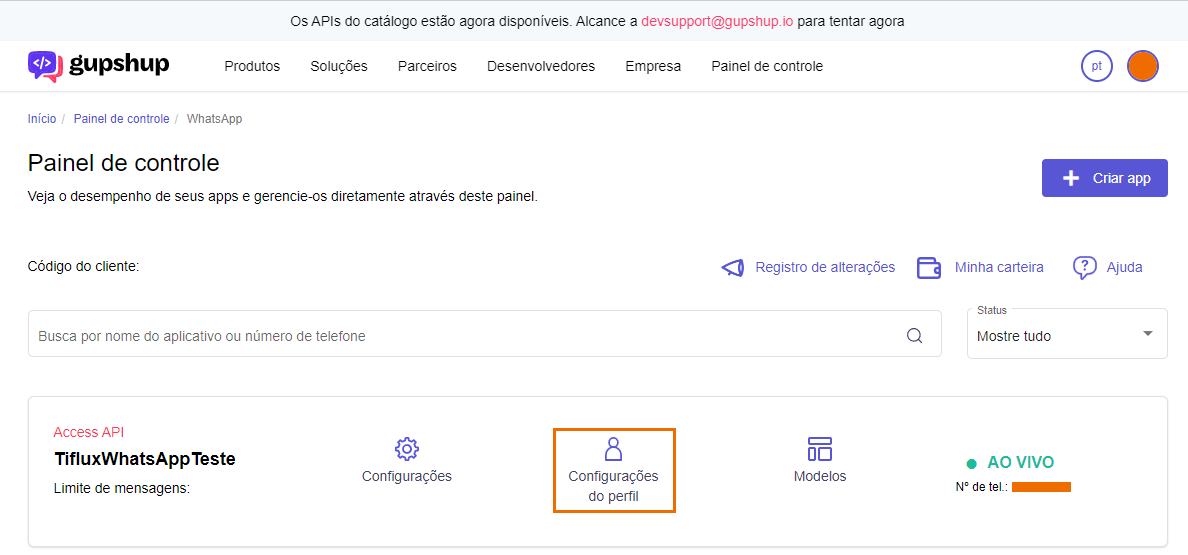Open Registro de alterações link
The height and width of the screenshot is (555, 1188).
point(825,267)
